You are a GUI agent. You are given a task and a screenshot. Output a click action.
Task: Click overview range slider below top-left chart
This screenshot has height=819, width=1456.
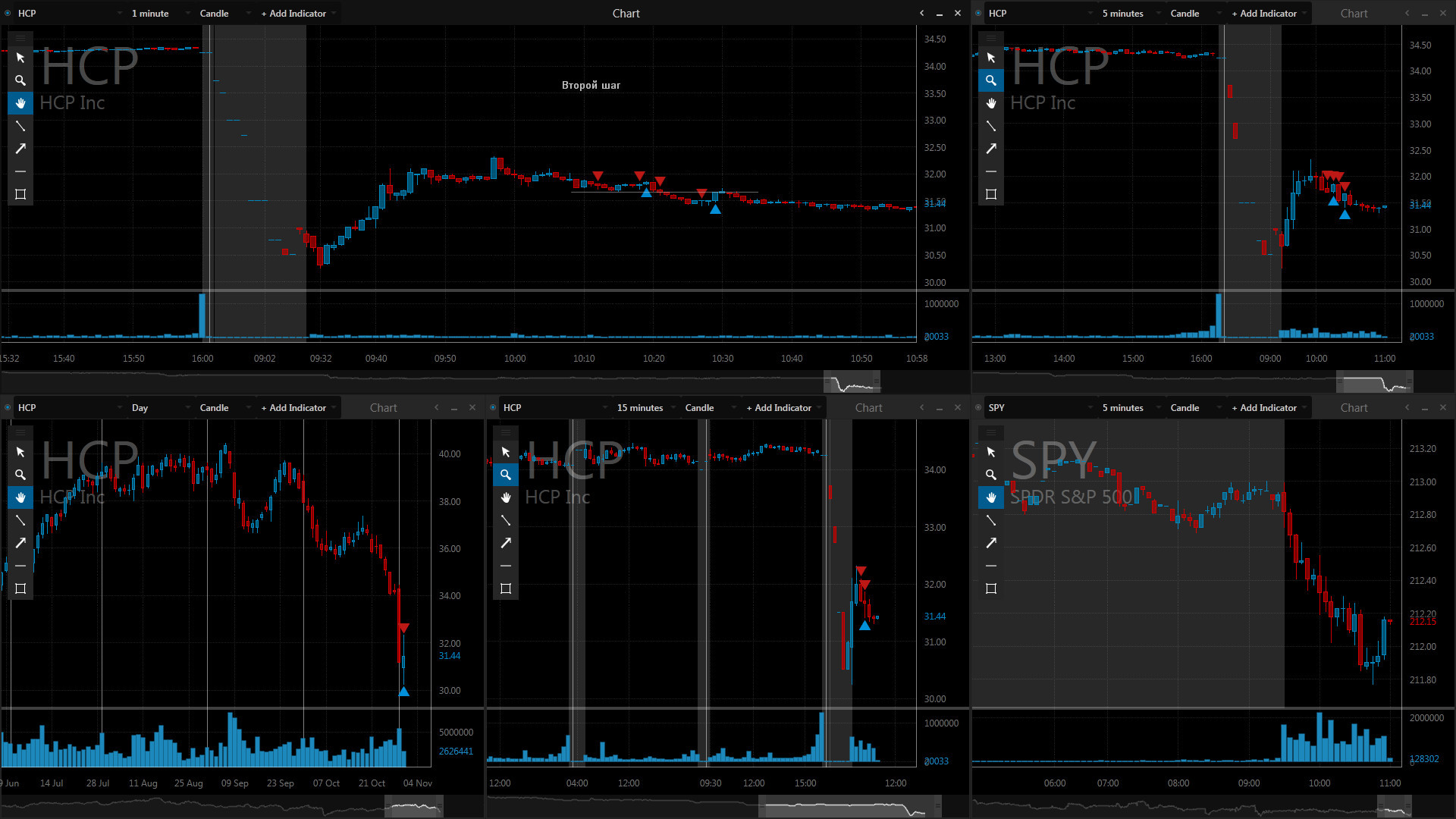852,381
